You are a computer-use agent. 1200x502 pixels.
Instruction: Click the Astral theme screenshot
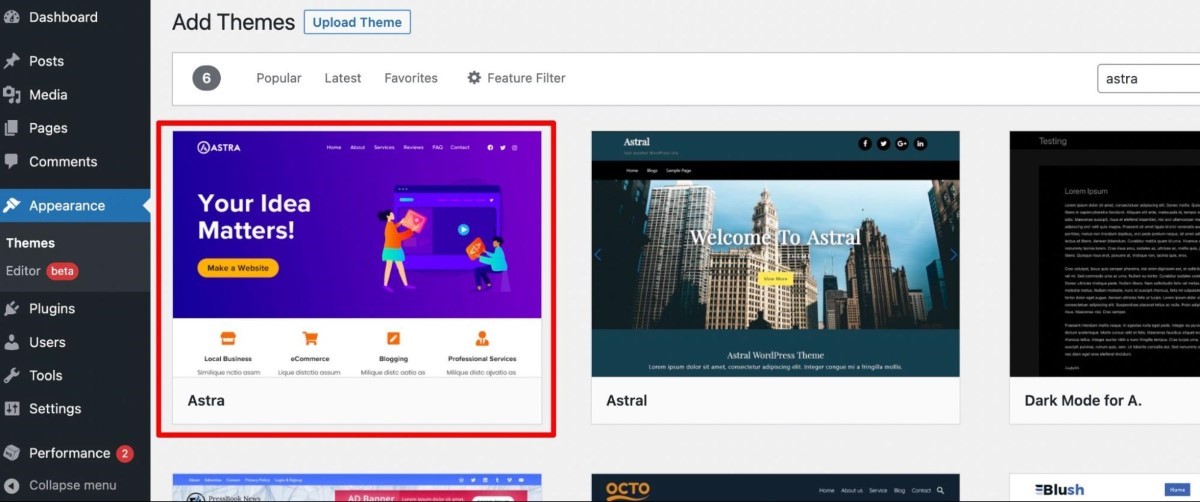click(775, 254)
